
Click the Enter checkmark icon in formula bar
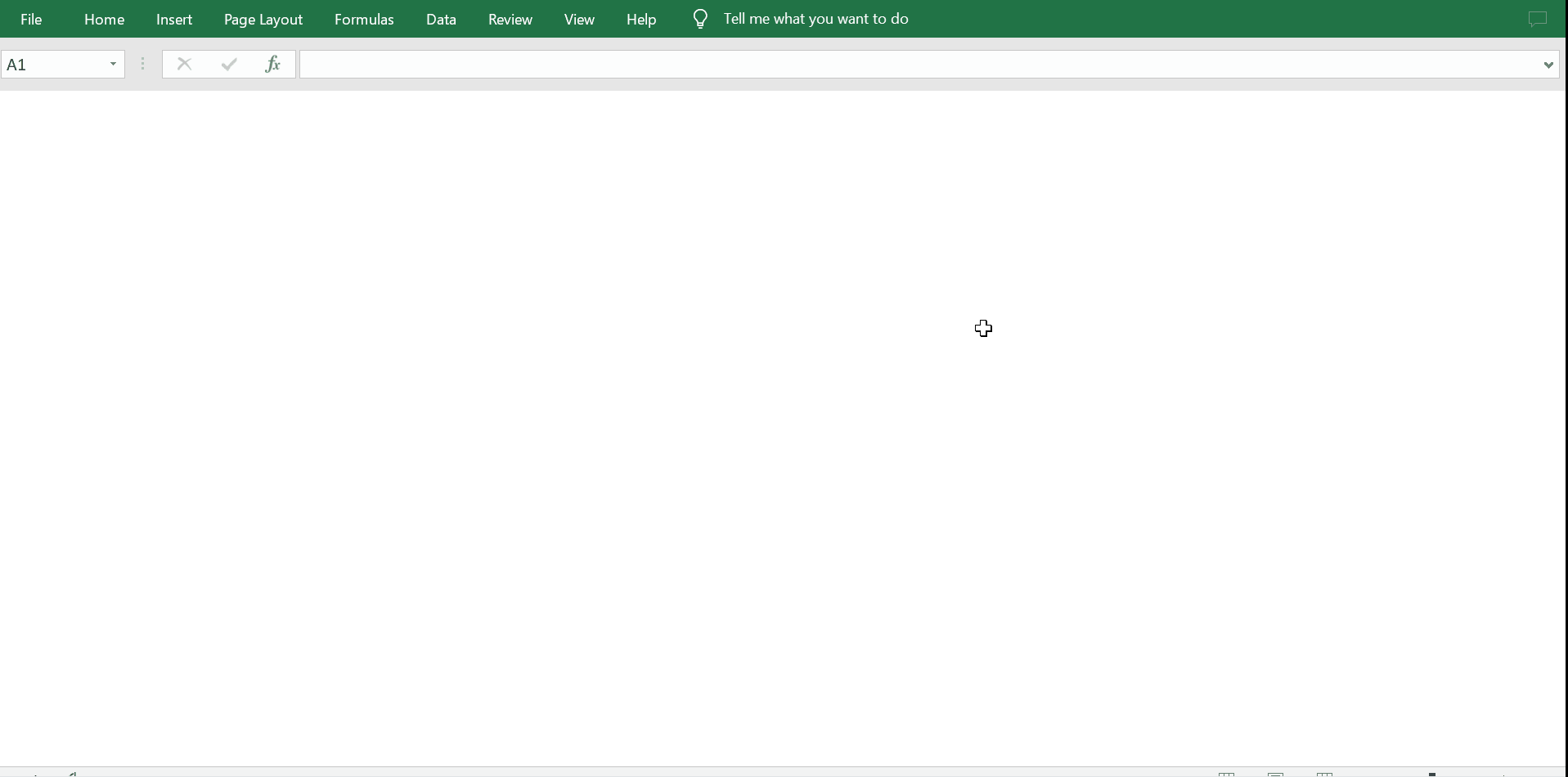(x=229, y=64)
